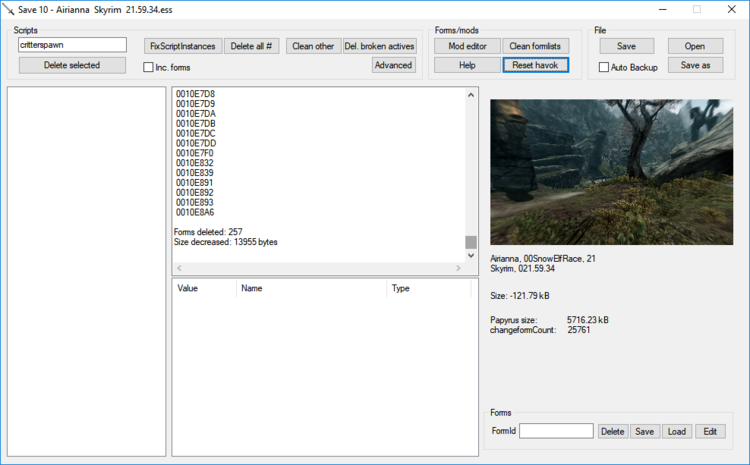This screenshot has height=465, width=750.
Task: Click the log scrollbar down arrow
Action: [471, 255]
